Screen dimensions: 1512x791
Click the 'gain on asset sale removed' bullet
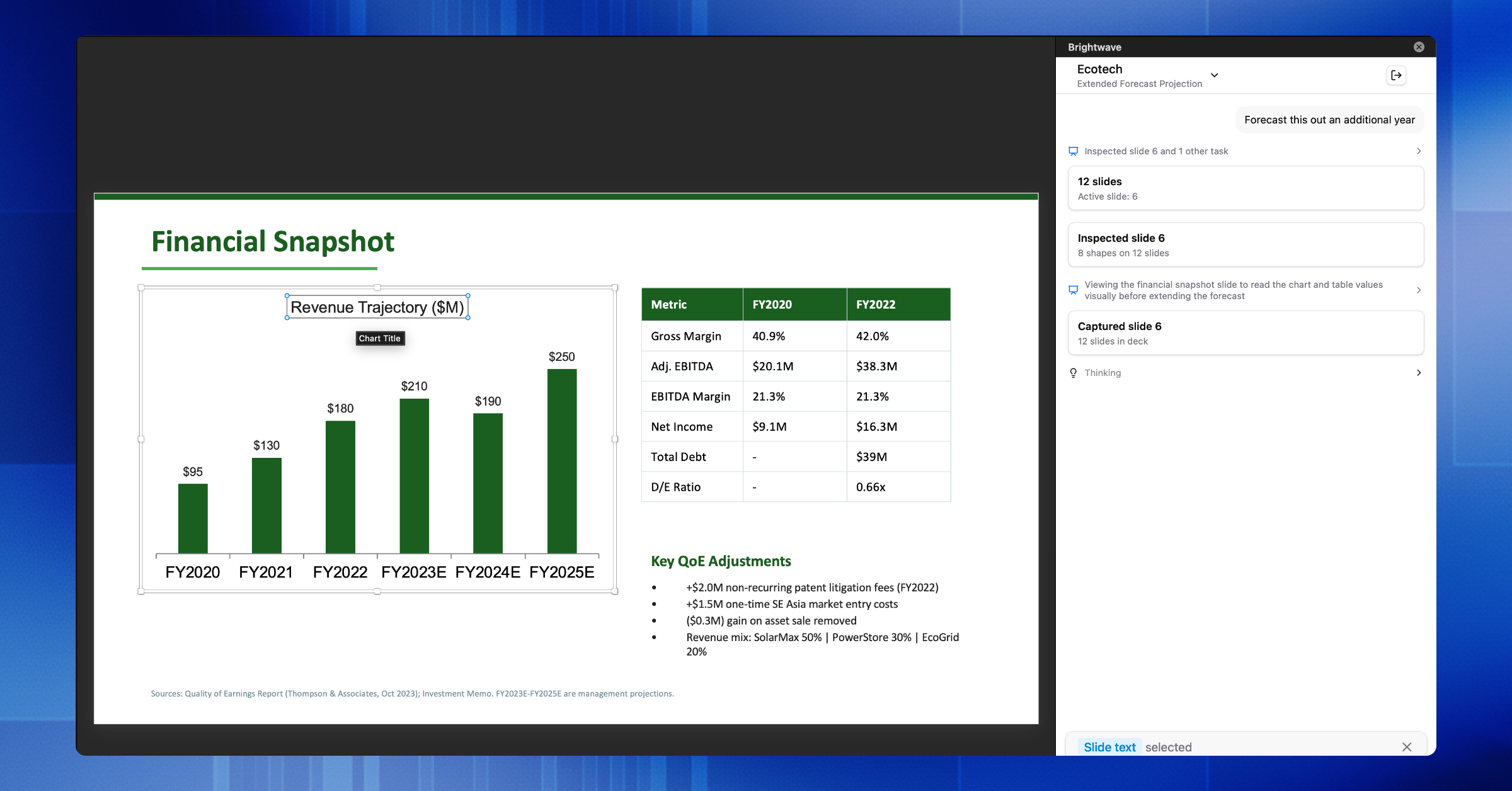[x=771, y=621]
